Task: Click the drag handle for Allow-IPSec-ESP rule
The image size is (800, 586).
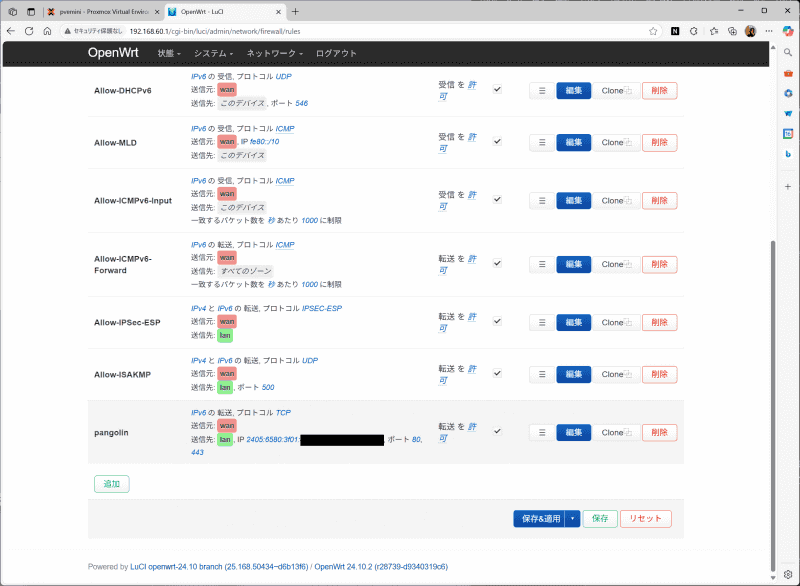Action: click(542, 322)
